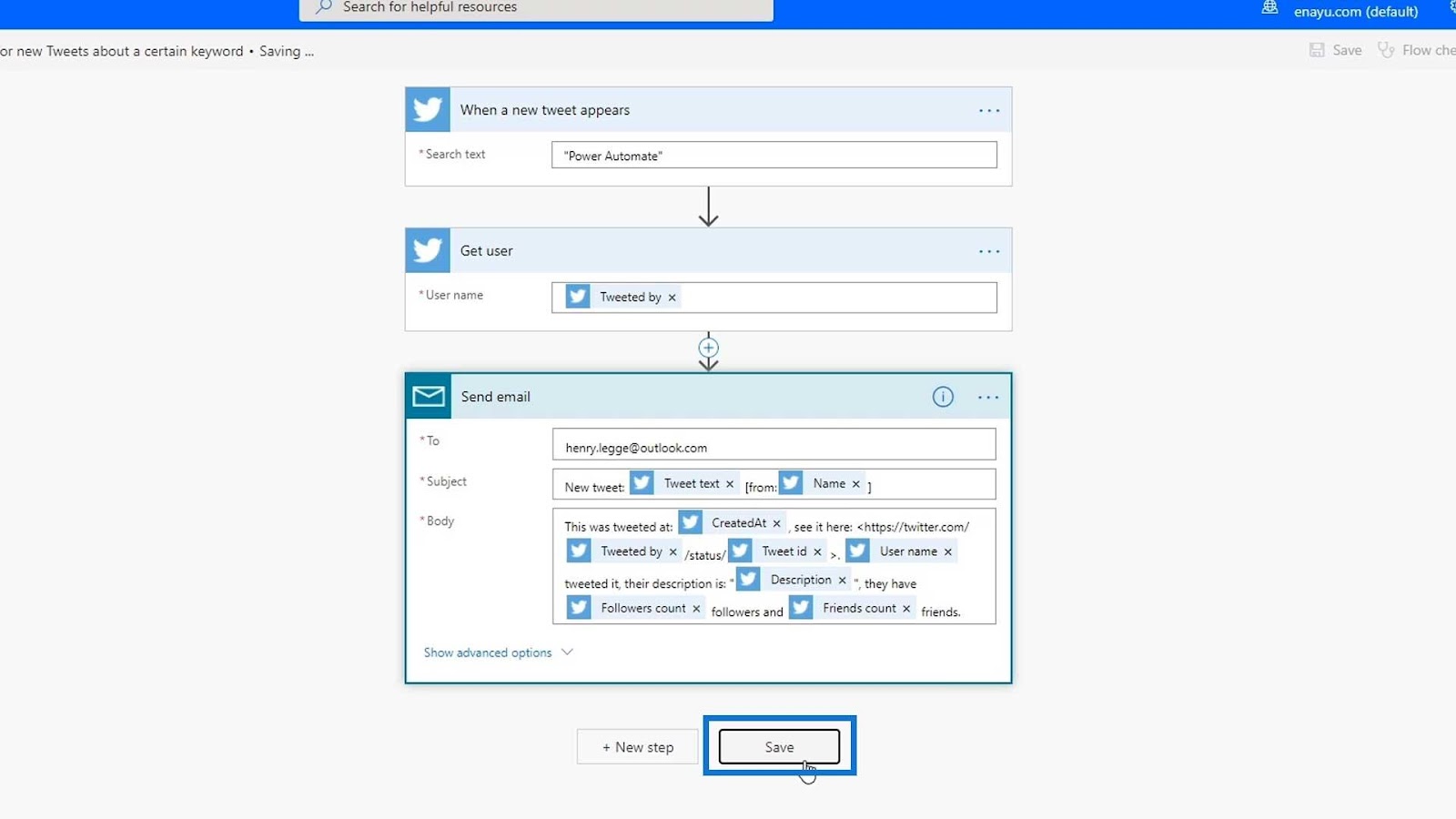1456x819 pixels.
Task: Remove 'Tweeted by' token from Body
Action: click(673, 551)
